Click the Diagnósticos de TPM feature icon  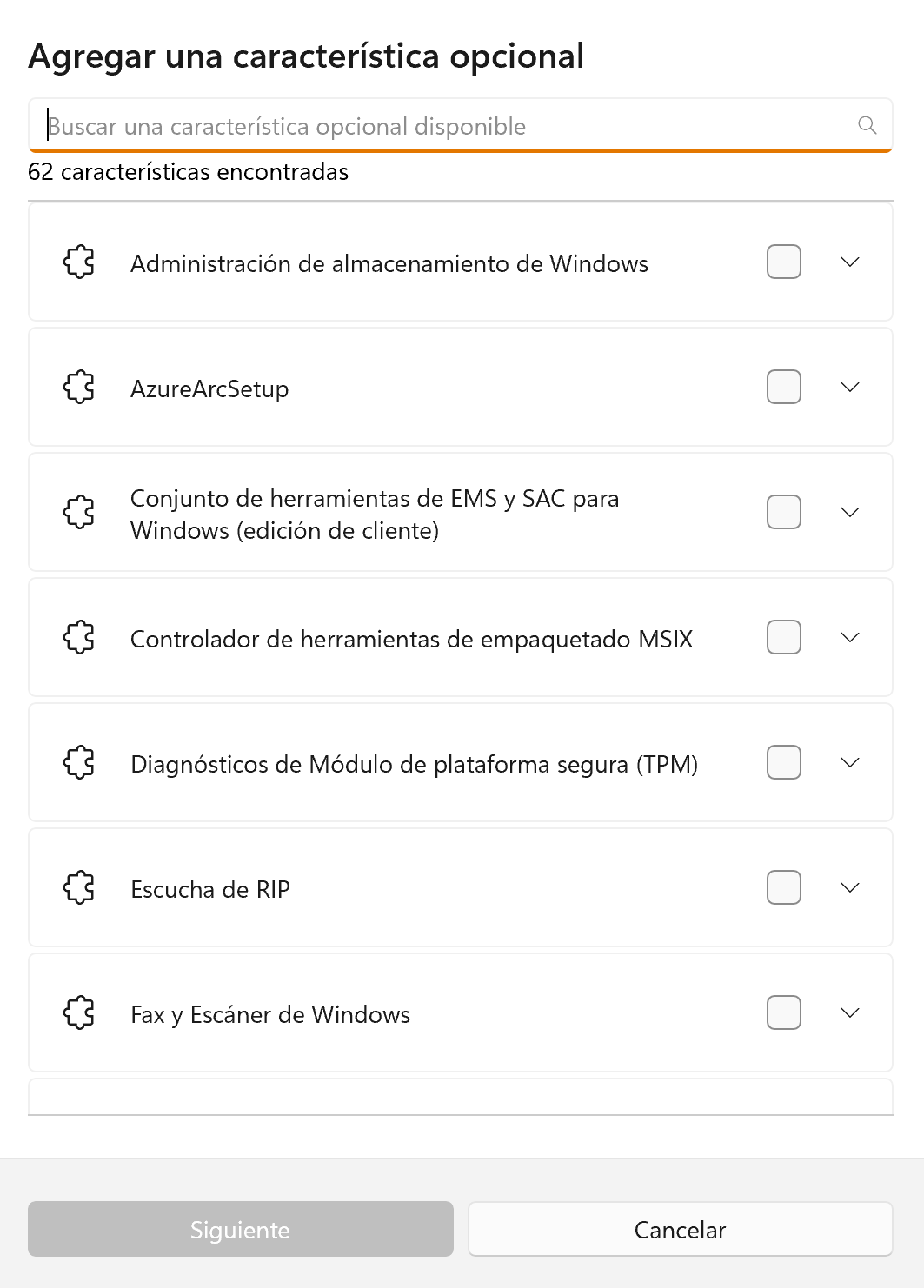79,763
